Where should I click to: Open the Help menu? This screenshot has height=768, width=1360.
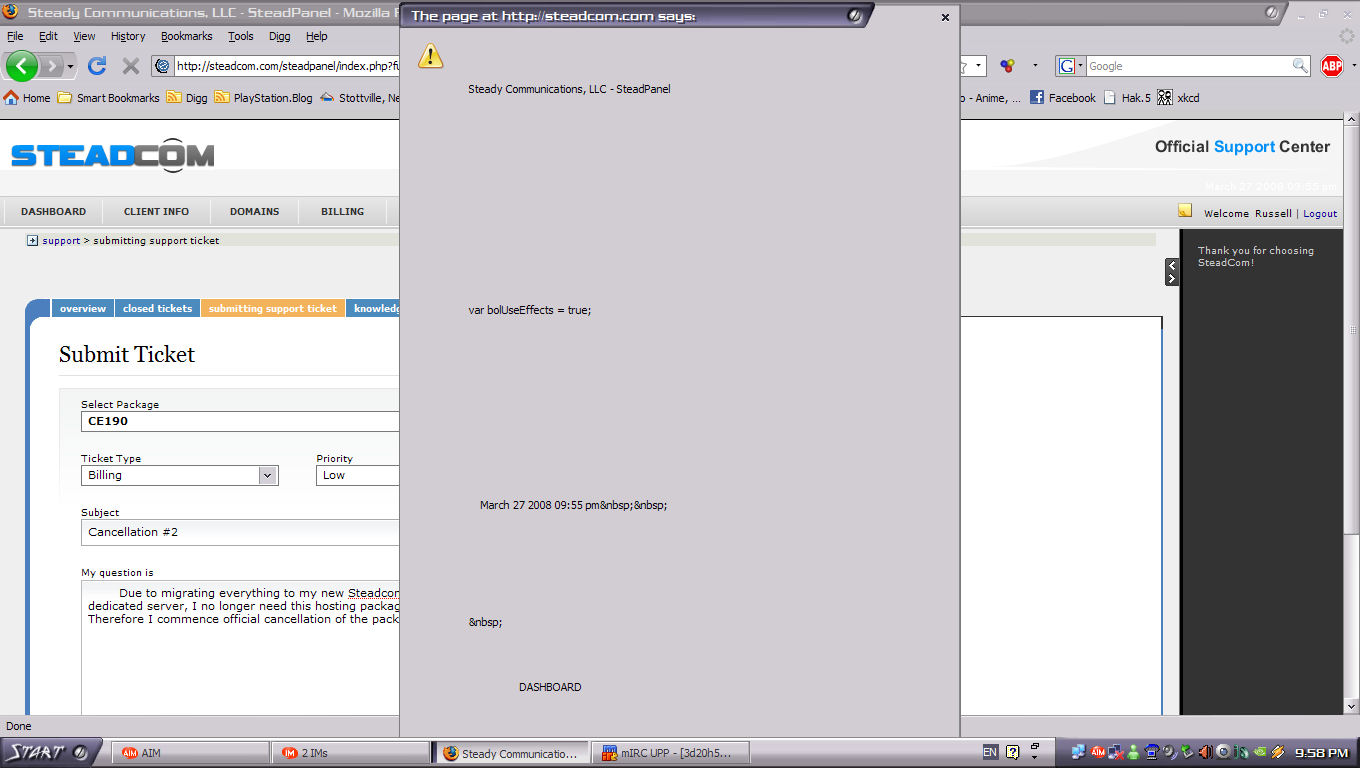click(x=317, y=36)
